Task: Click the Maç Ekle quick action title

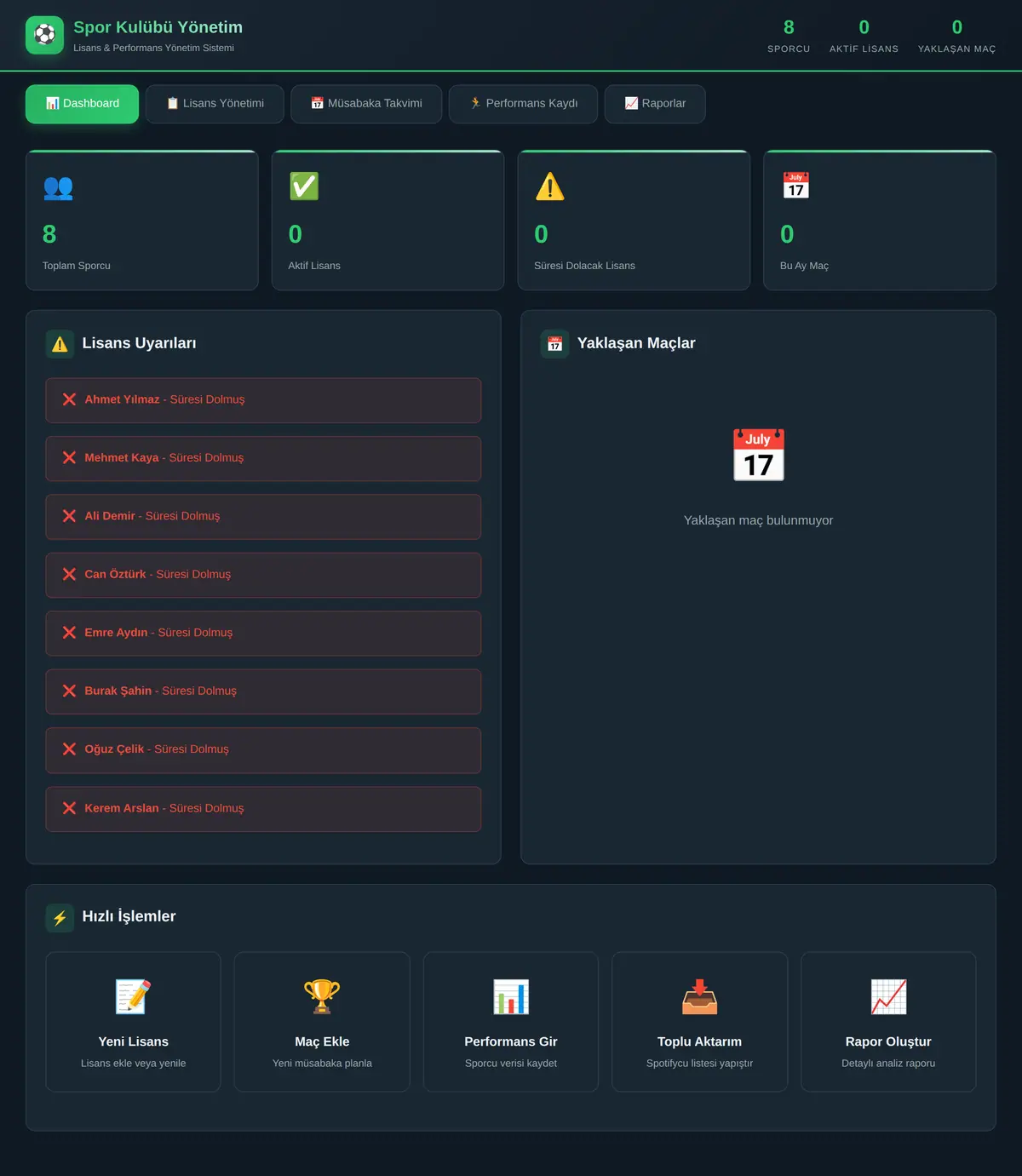Action: click(x=322, y=1041)
